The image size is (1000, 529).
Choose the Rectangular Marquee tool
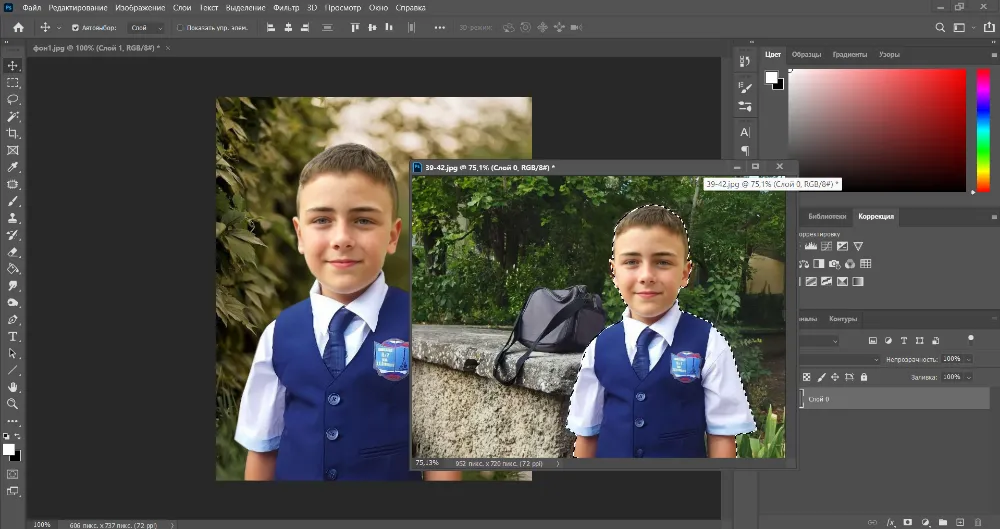pos(13,83)
